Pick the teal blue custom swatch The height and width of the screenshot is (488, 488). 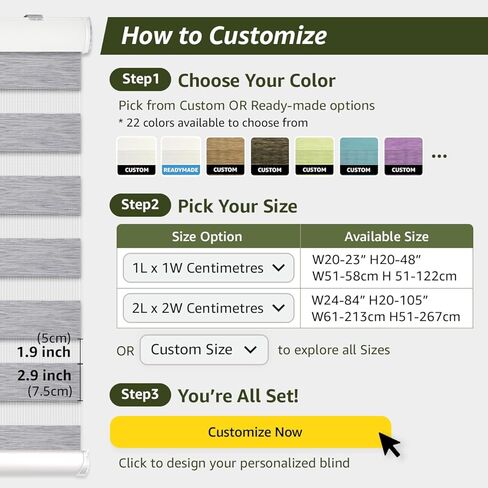click(359, 156)
